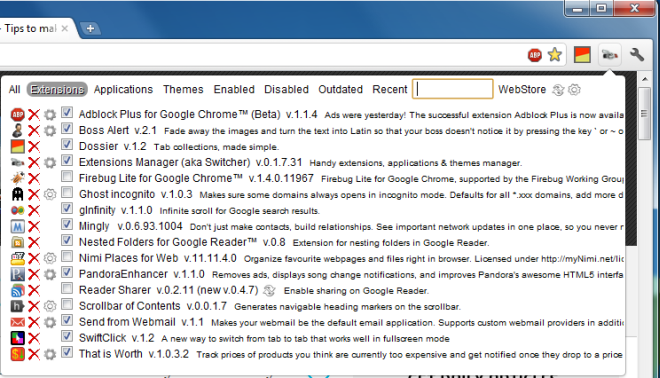This screenshot has height=378, width=660.
Task: Enable Nimi Places for Web checkbox
Action: 67,256
